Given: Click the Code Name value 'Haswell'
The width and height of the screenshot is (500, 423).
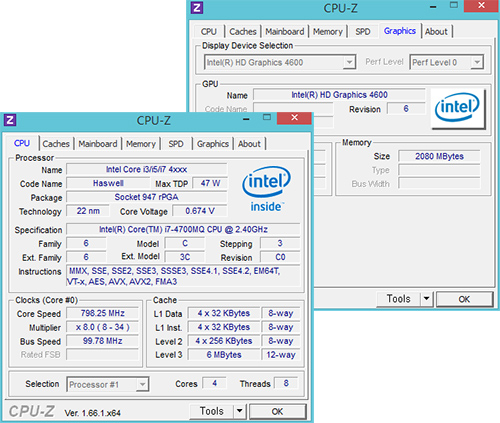Looking at the screenshot, I should click(108, 183).
